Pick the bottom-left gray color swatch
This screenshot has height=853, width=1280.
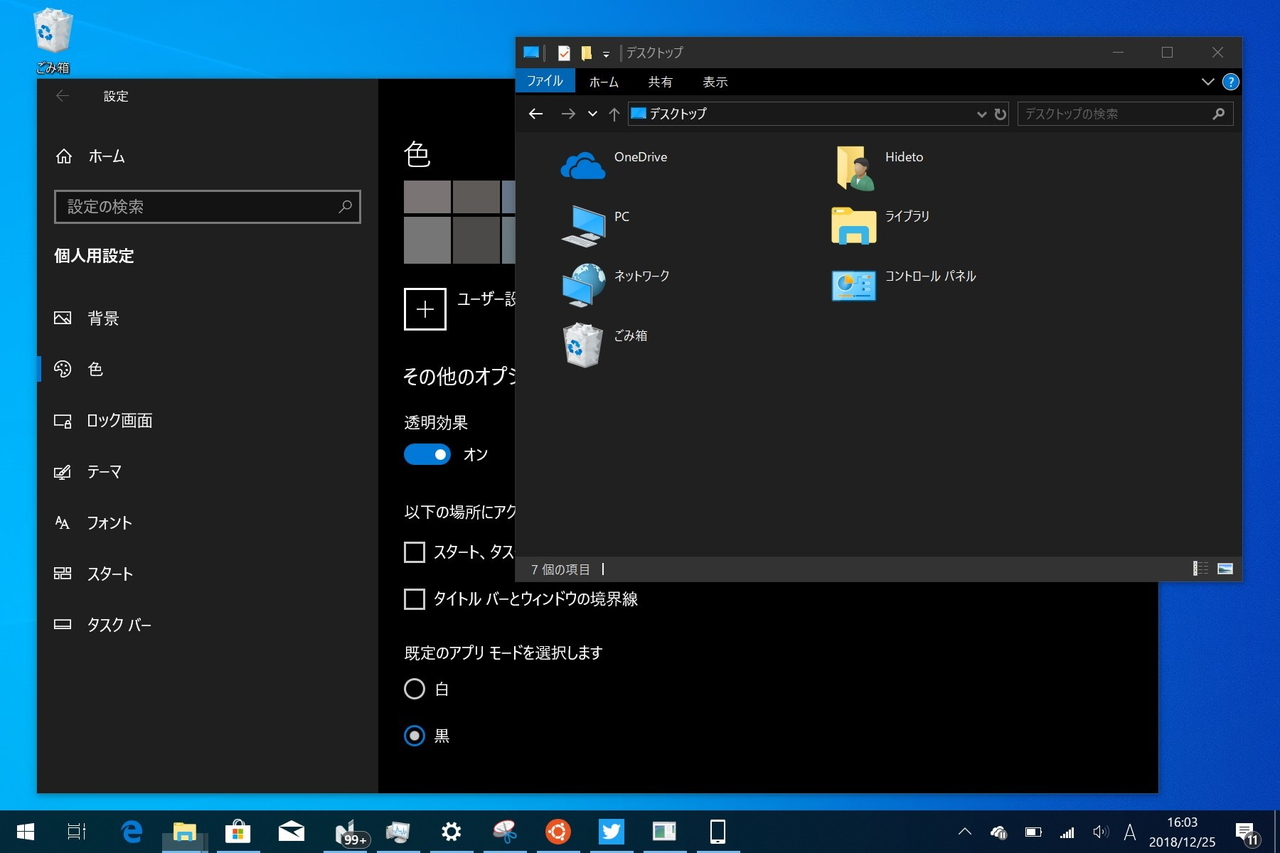(427, 240)
